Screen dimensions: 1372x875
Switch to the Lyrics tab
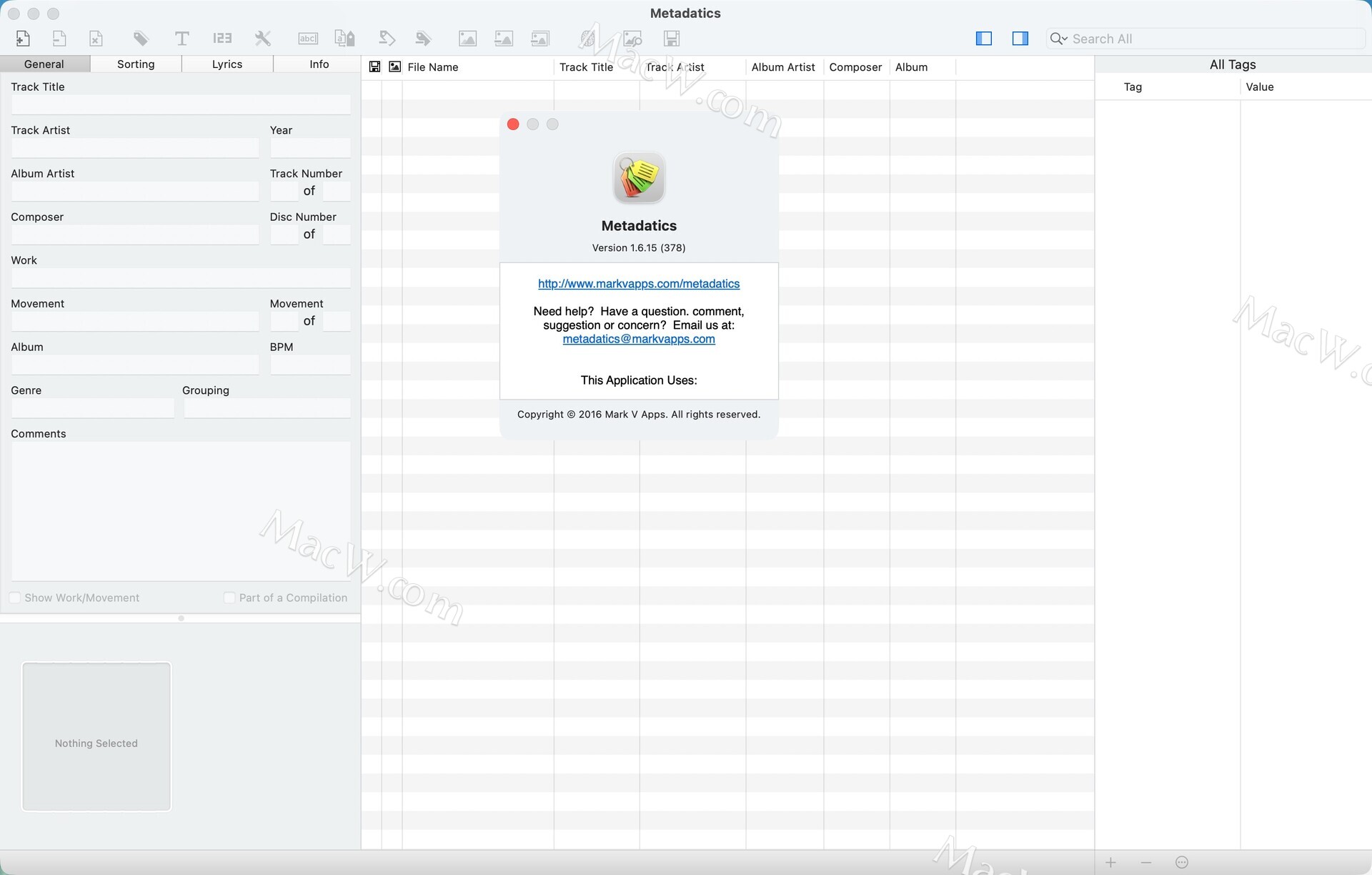(227, 64)
